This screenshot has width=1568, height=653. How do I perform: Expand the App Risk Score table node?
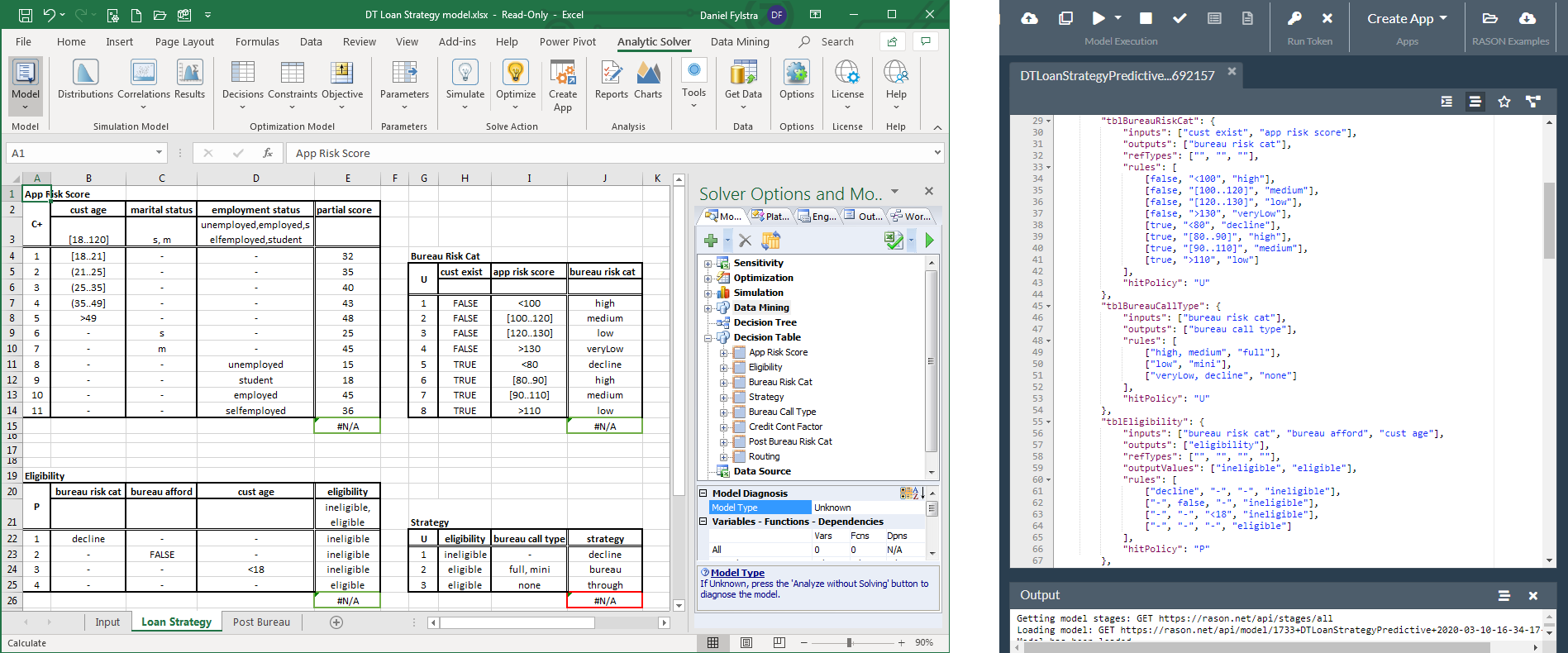[724, 353]
